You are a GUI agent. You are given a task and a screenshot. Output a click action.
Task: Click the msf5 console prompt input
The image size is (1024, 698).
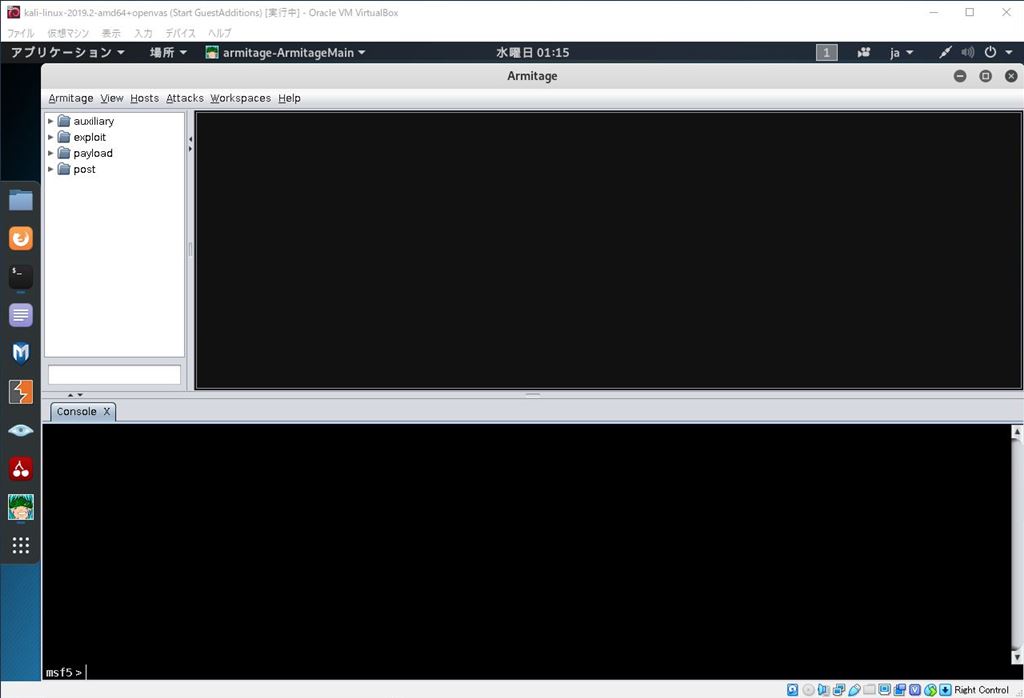pyautogui.click(x=527, y=672)
